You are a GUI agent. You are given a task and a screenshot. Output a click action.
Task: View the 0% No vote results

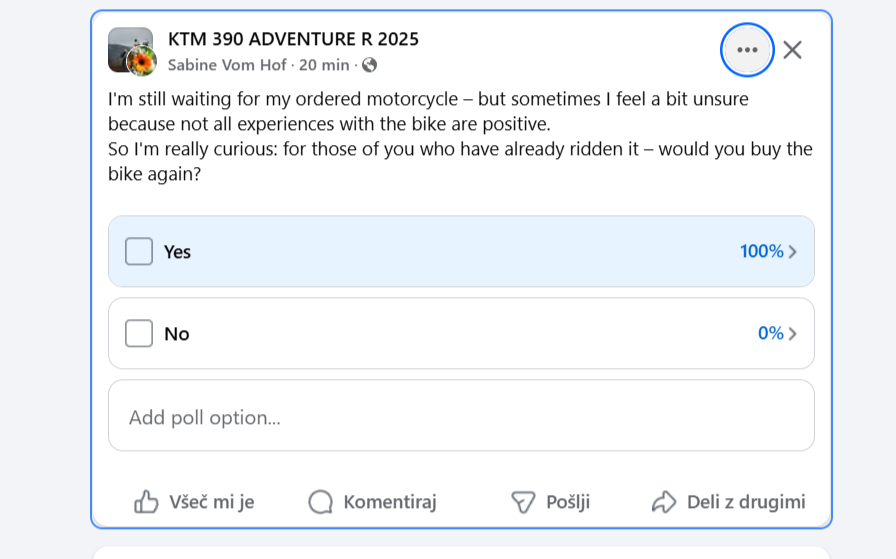[770, 333]
